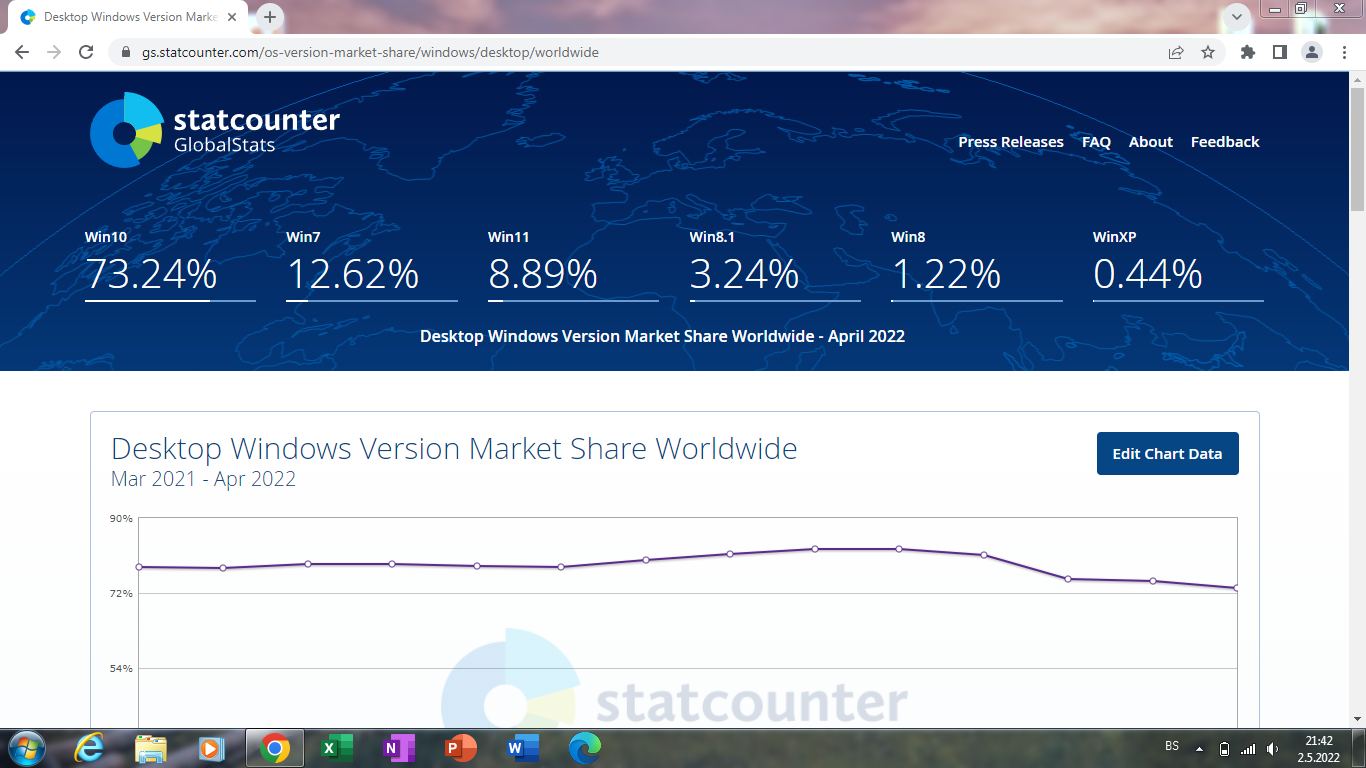Open the About link
This screenshot has width=1366, height=768.
point(1151,142)
